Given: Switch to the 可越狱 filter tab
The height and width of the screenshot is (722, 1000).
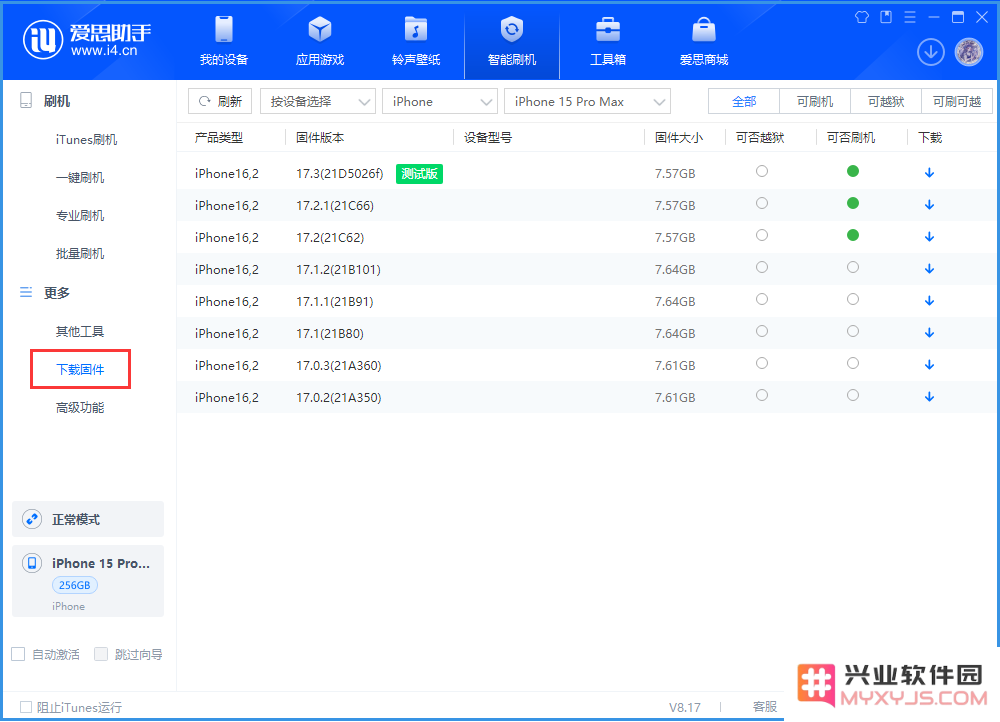Looking at the screenshot, I should pyautogui.click(x=886, y=101).
